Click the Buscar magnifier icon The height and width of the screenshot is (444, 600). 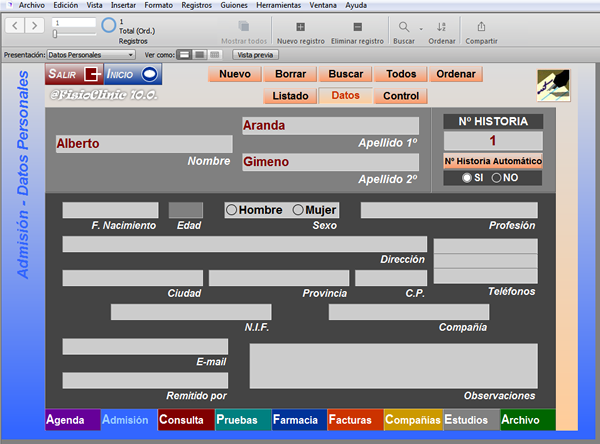pyautogui.click(x=404, y=27)
